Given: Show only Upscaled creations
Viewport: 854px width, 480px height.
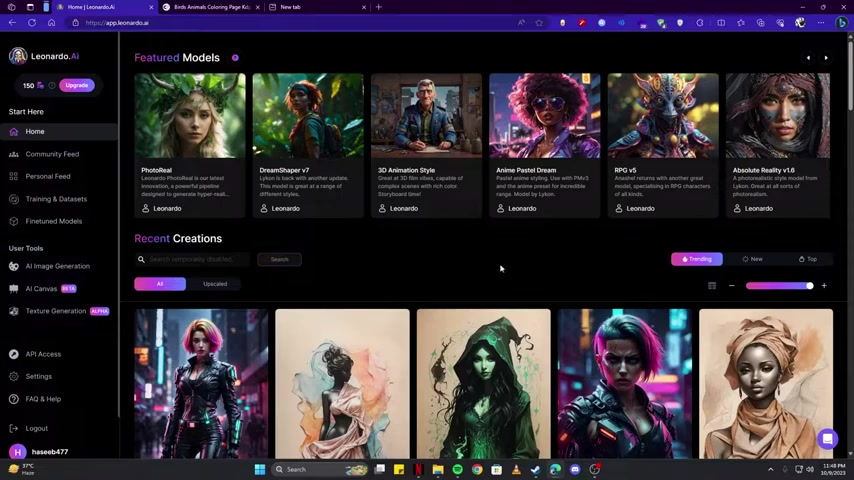Looking at the screenshot, I should [x=215, y=284].
